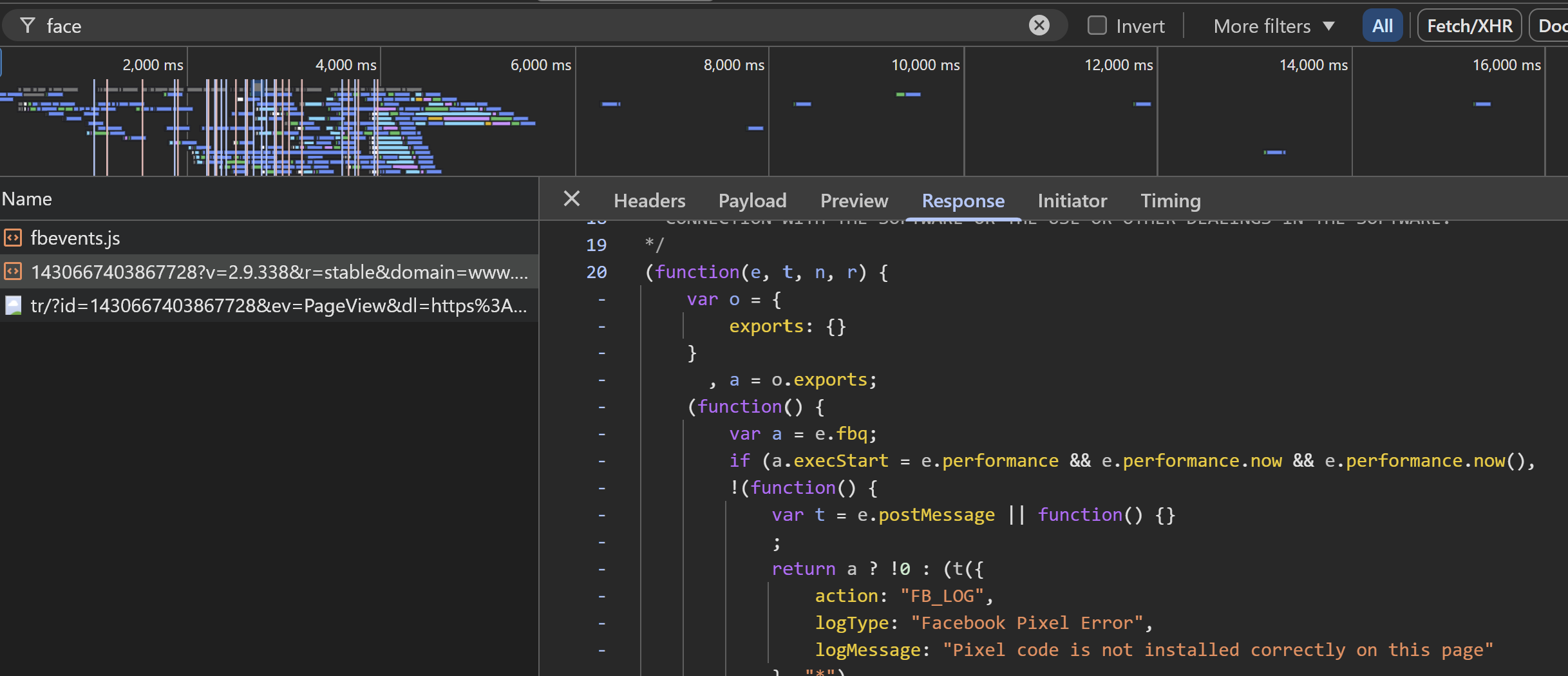Click the "FB_LOG" string in the code
This screenshot has height=676, width=1568.
(941, 596)
